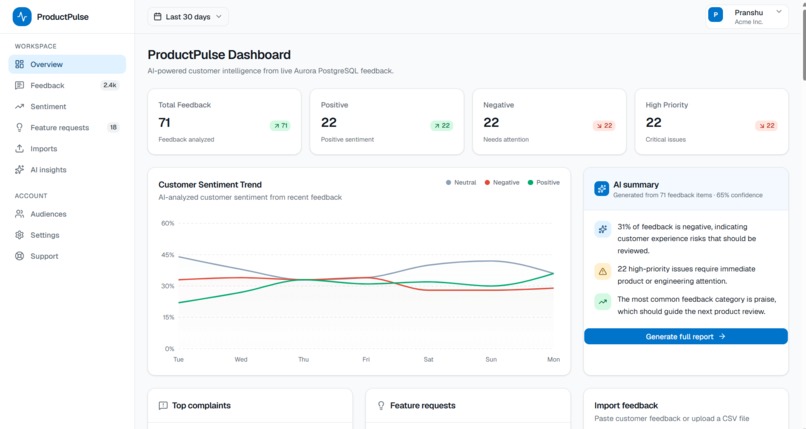Click the green trend icon beside praise insight

tap(602, 302)
